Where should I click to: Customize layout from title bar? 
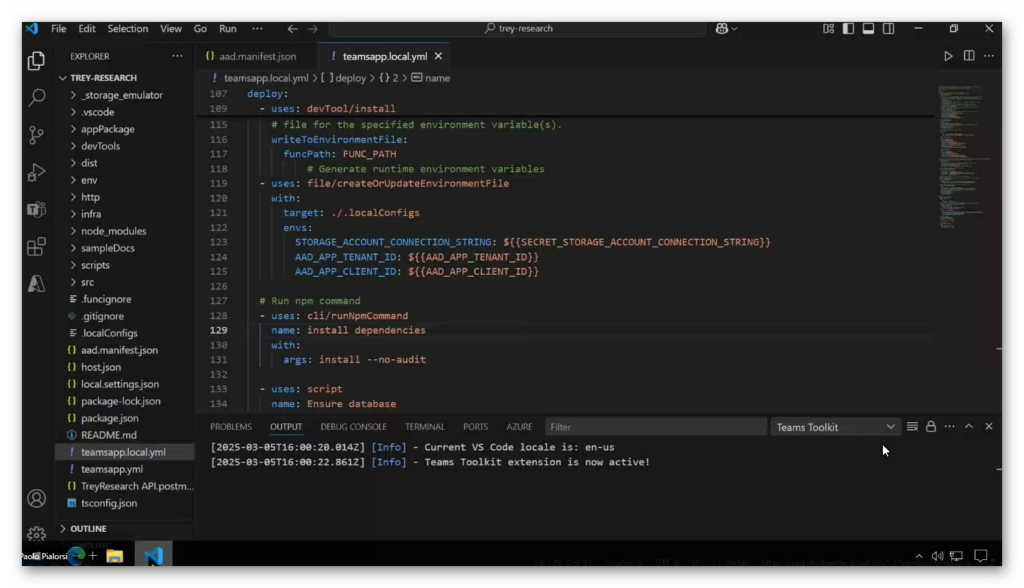click(828, 29)
